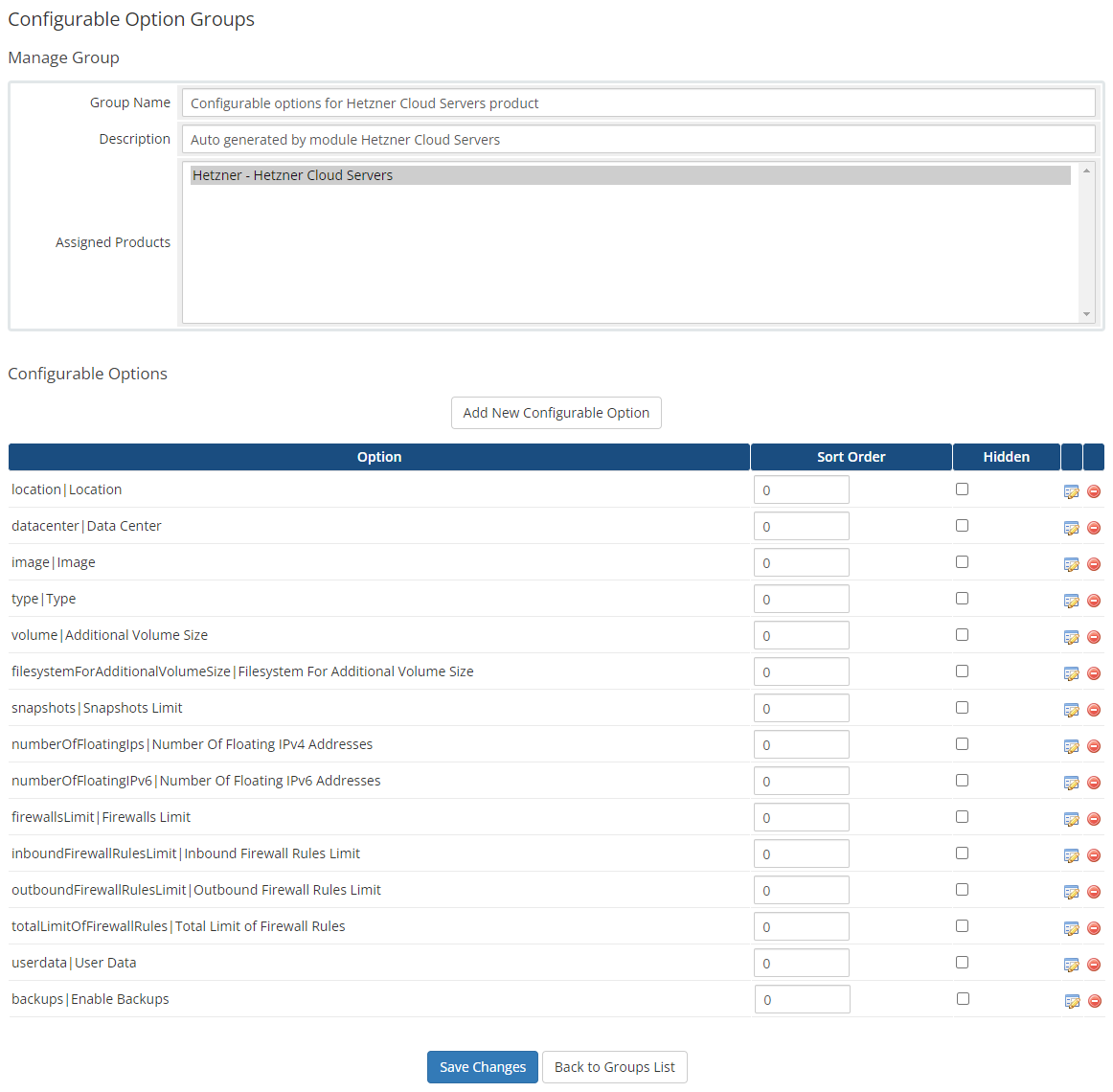Enable the Hidden checkbox for Firewalls Limit
This screenshot has width=1113, height=1092.
[x=962, y=816]
